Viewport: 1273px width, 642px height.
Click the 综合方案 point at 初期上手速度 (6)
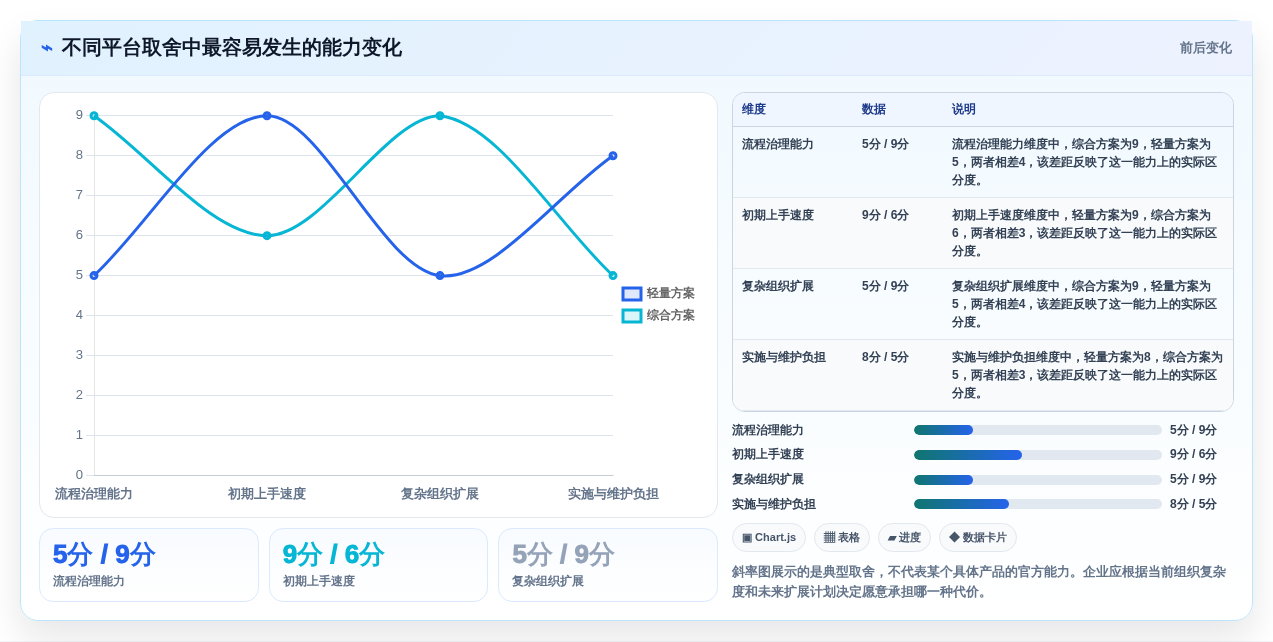point(267,236)
